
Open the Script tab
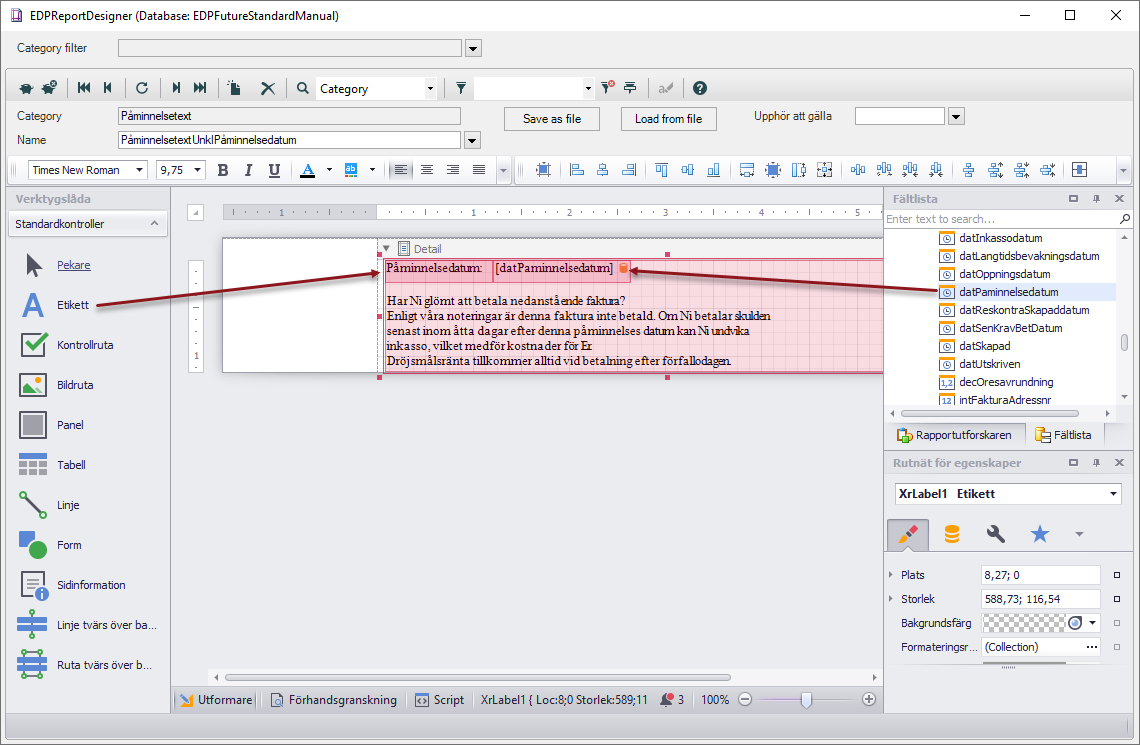440,700
